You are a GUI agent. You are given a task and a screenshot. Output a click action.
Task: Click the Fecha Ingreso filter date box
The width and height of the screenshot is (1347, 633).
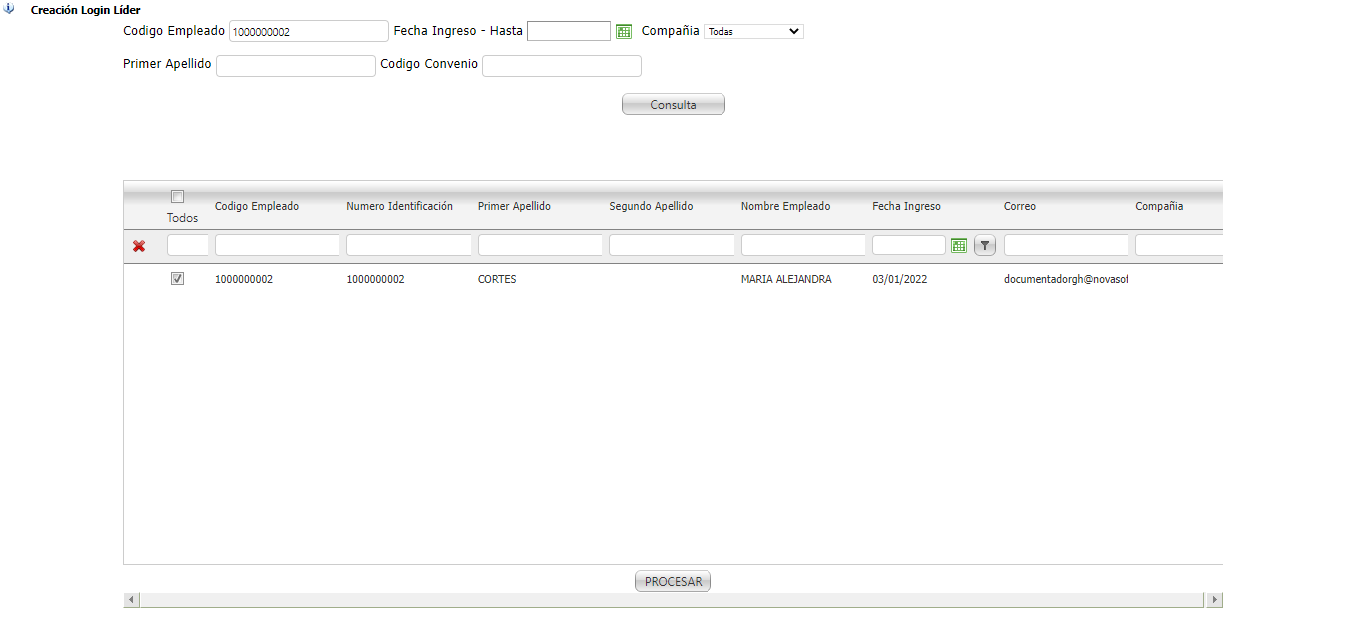pyautogui.click(x=909, y=245)
